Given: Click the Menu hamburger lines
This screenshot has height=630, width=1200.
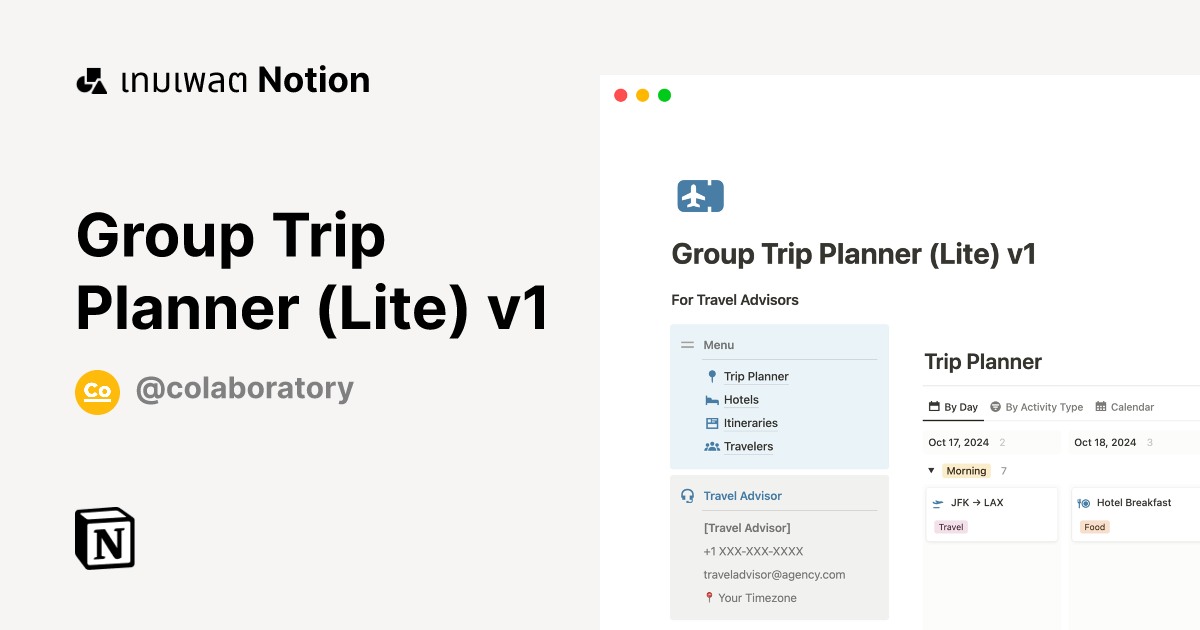Looking at the screenshot, I should pos(687,344).
